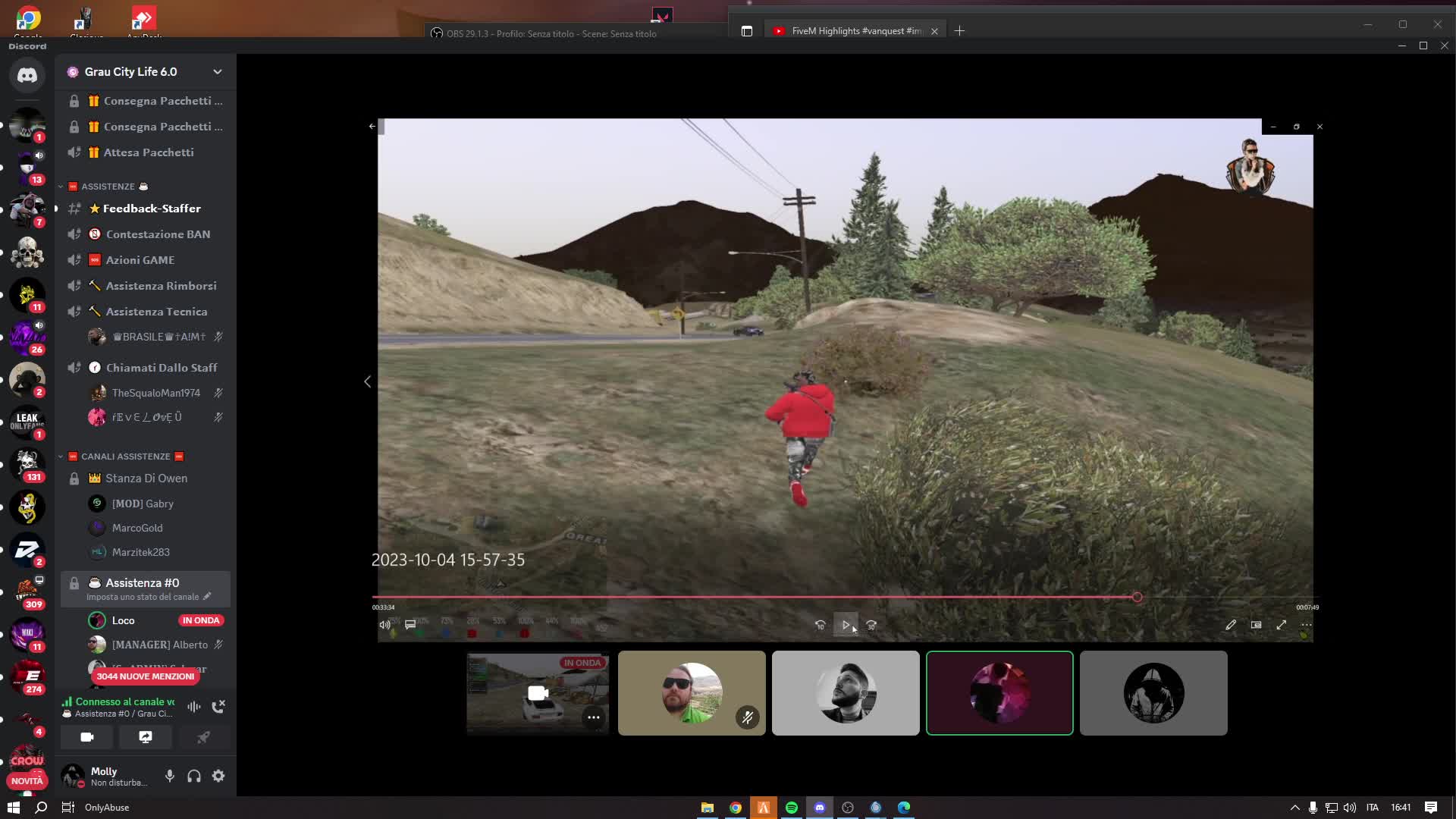Toggle microphone mute for Molly

tap(170, 776)
